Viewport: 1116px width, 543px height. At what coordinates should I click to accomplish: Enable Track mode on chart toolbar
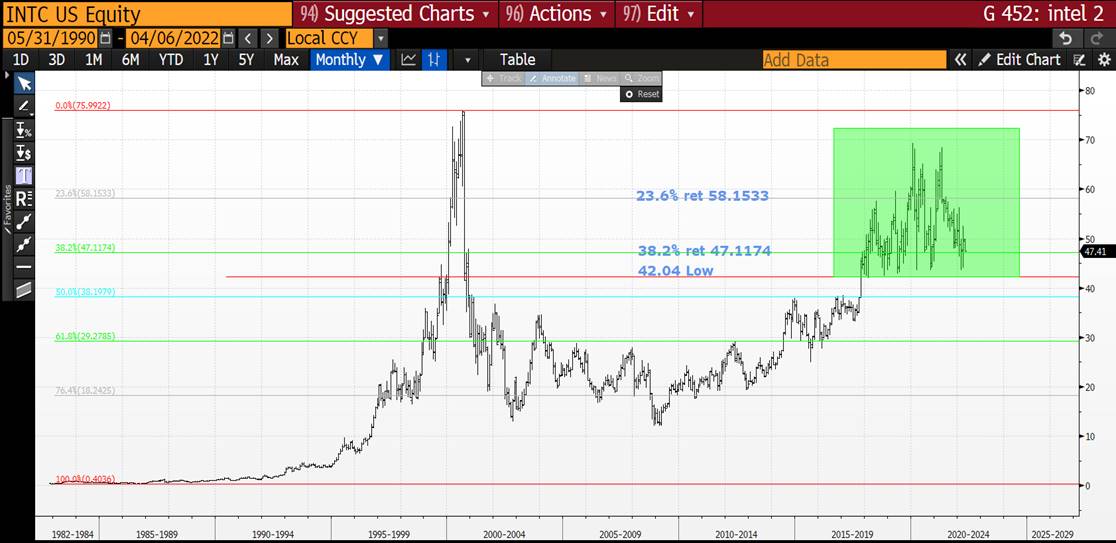(x=503, y=78)
